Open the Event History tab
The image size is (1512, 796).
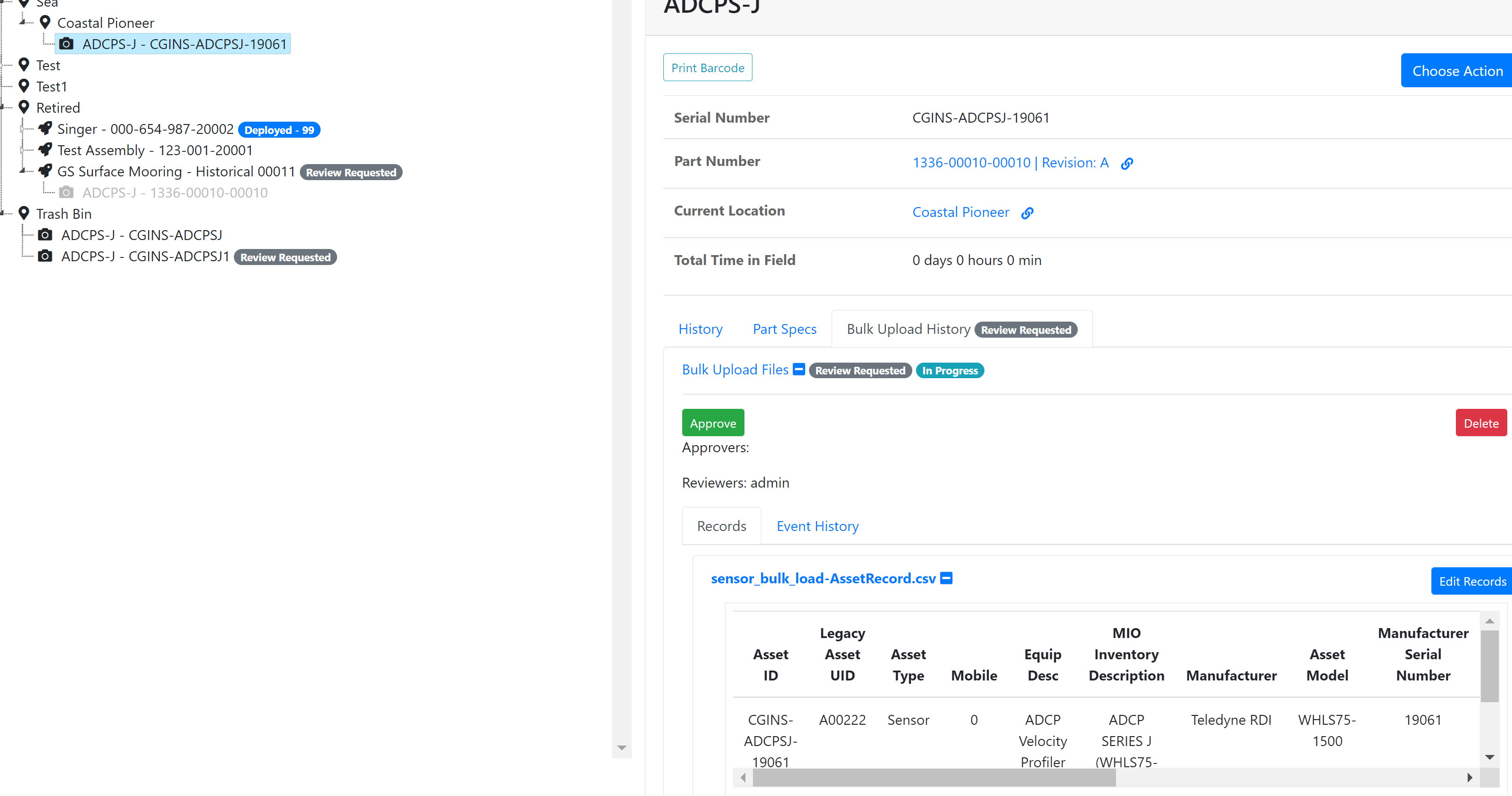pyautogui.click(x=817, y=526)
